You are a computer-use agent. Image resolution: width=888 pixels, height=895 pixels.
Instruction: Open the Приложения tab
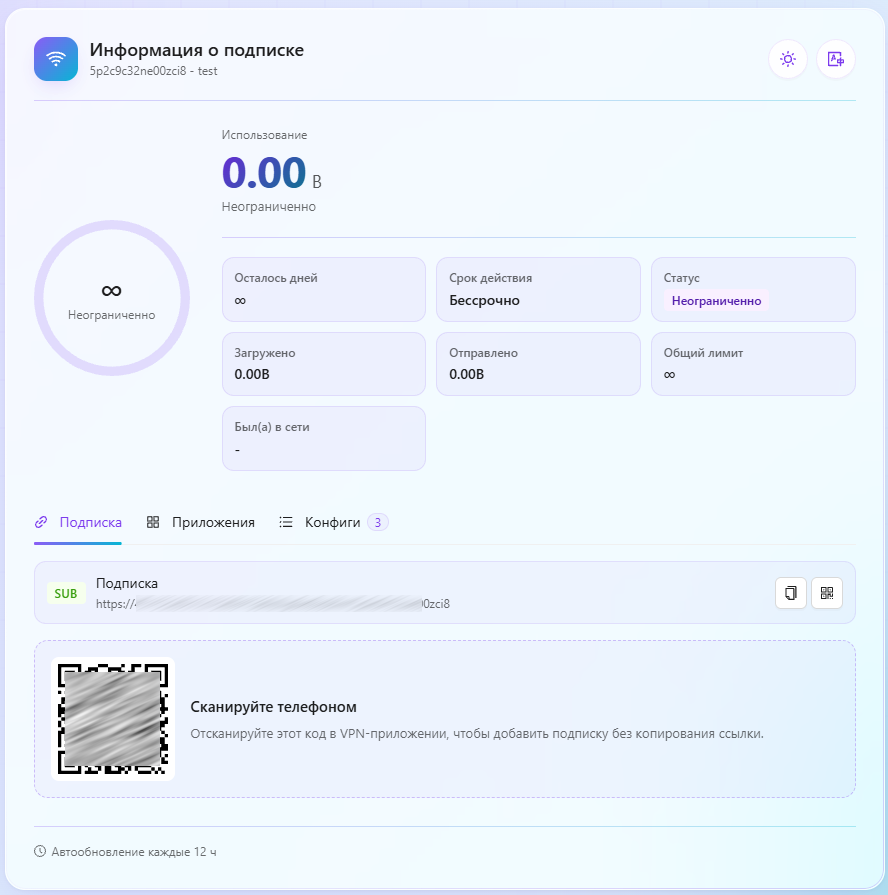pyautogui.click(x=200, y=522)
